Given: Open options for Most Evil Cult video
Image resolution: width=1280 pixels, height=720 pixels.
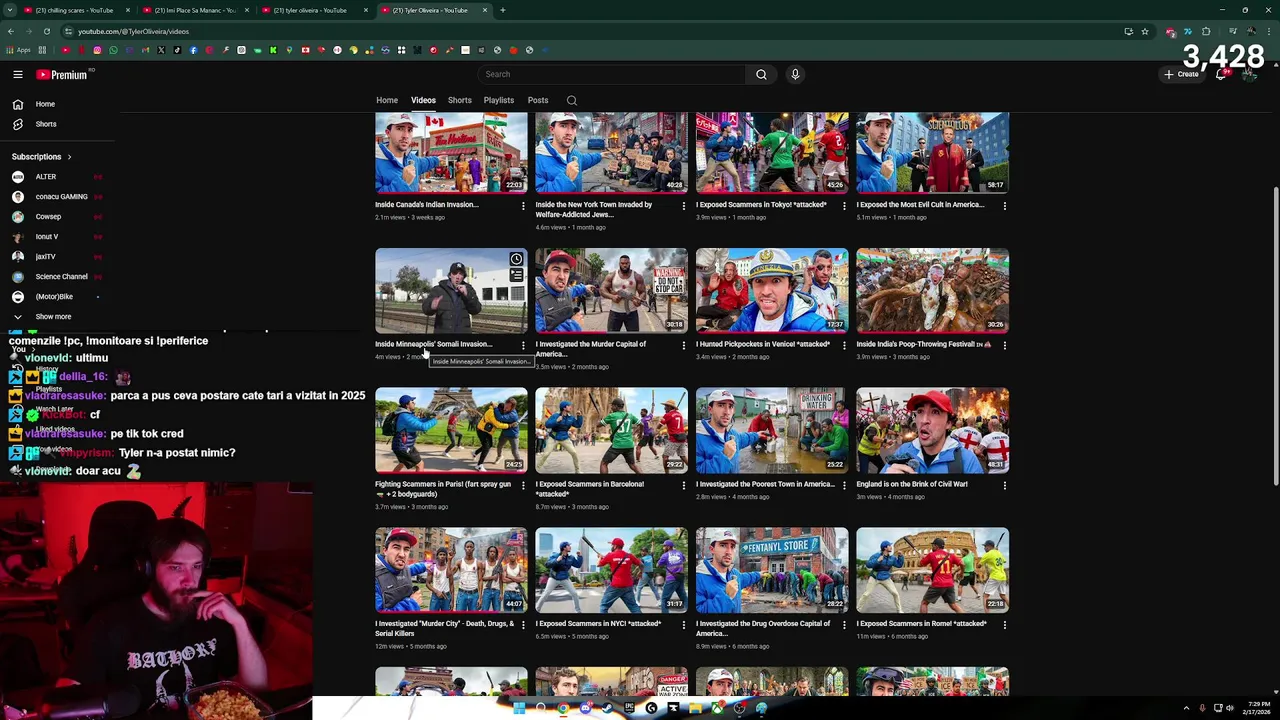Looking at the screenshot, I should pos(1004,206).
